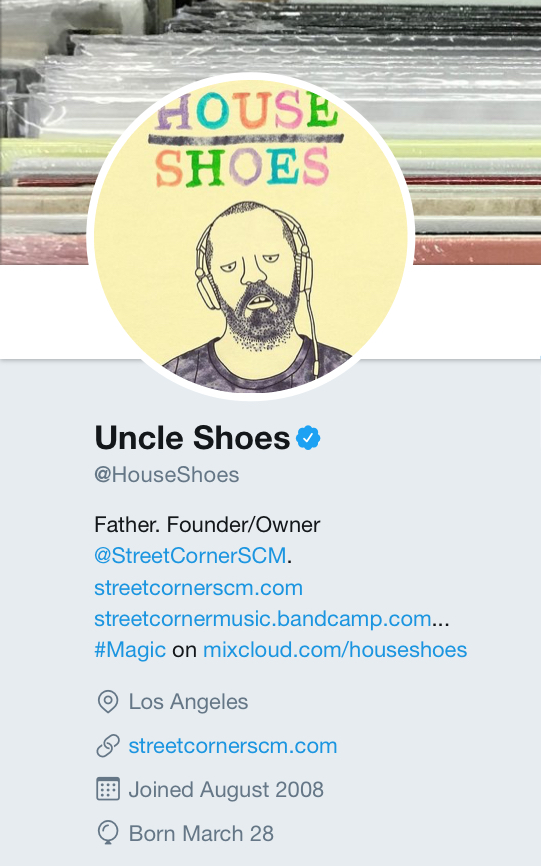Click the calendar joined-date icon
Image resolution: width=541 pixels, height=866 pixels.
point(108,789)
